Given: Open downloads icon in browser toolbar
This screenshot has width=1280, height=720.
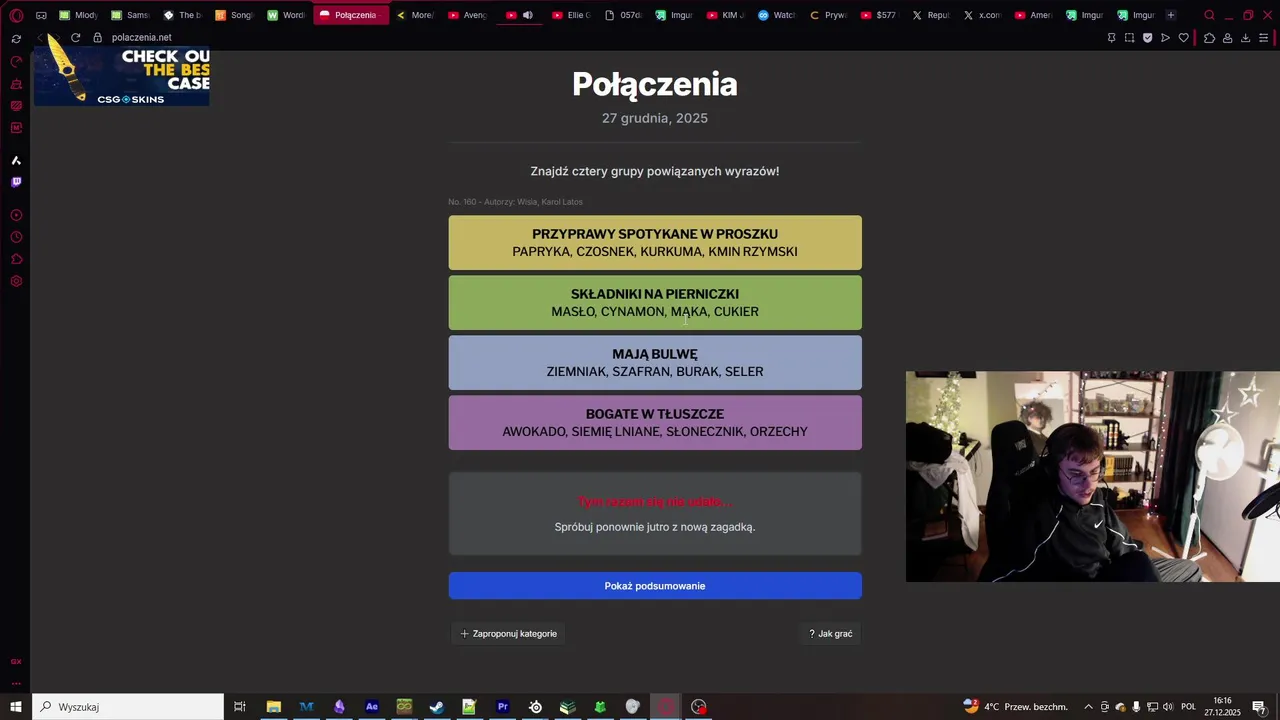Looking at the screenshot, I should point(1246,38).
